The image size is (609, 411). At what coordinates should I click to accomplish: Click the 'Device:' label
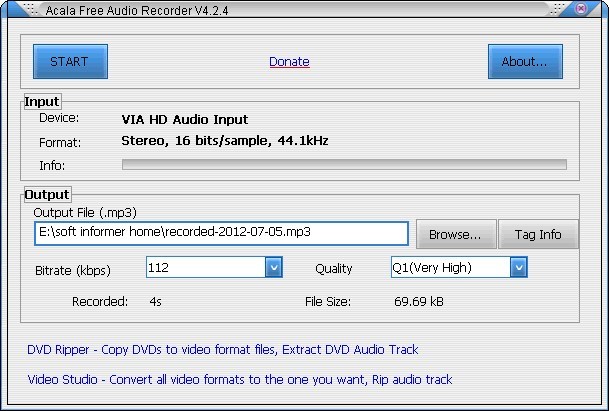(59, 118)
